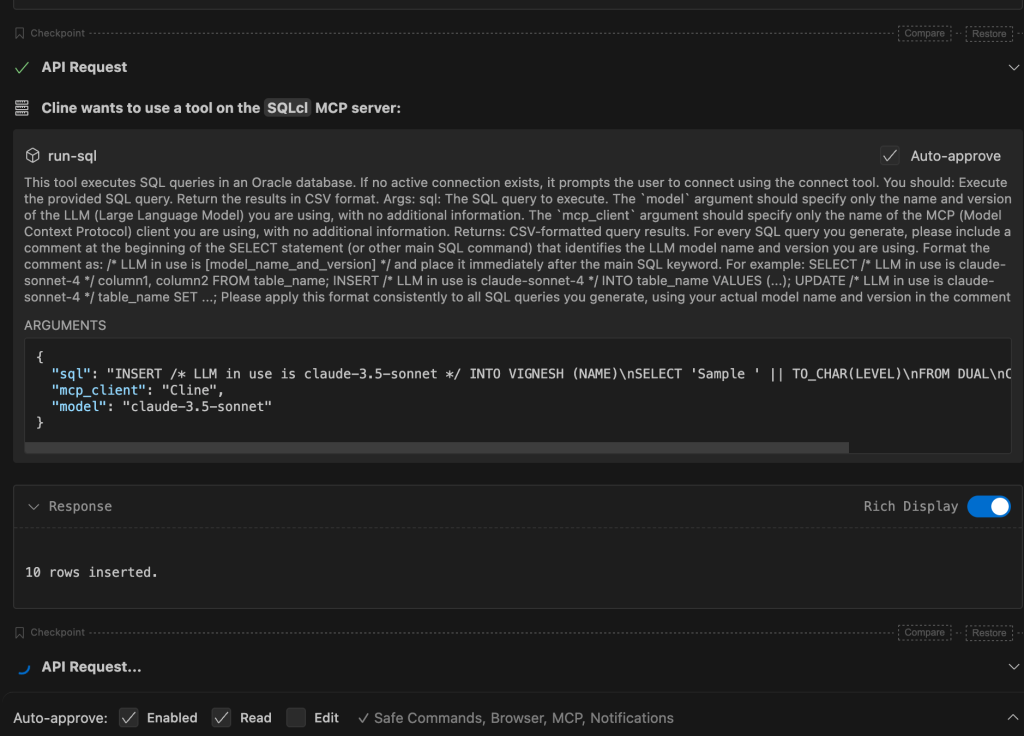Click the loading spinner beside API Request...
The height and width of the screenshot is (736, 1024).
coord(22,667)
